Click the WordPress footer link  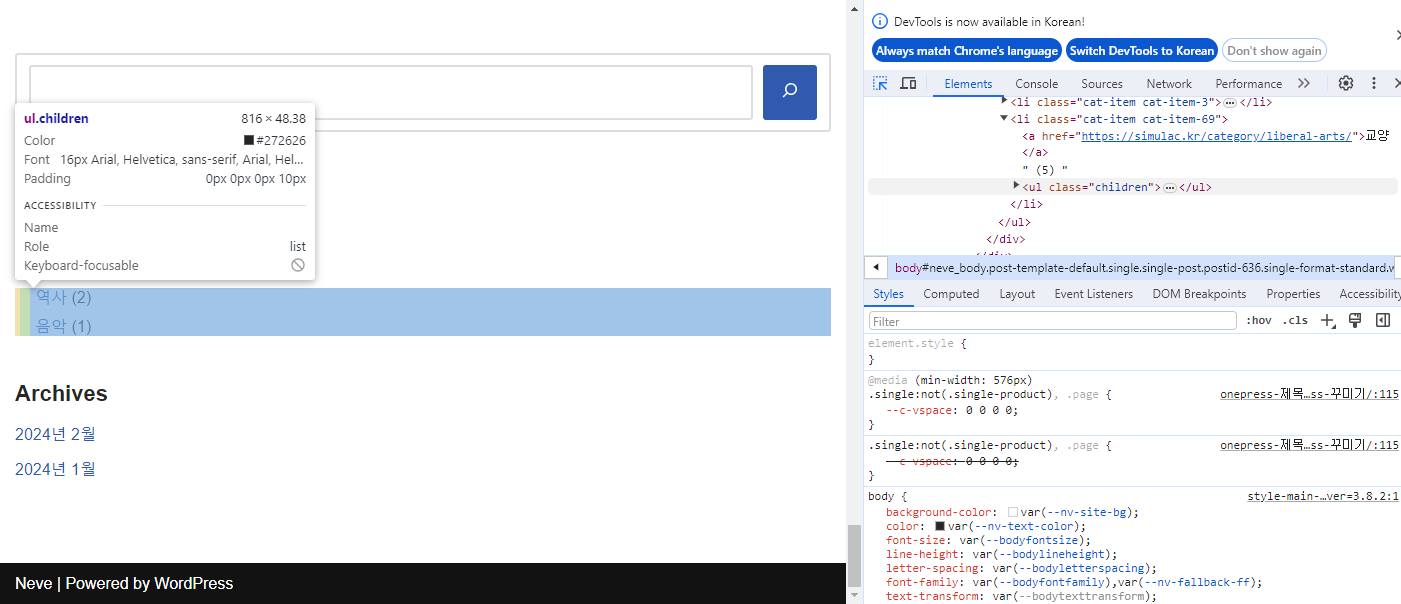pos(193,584)
